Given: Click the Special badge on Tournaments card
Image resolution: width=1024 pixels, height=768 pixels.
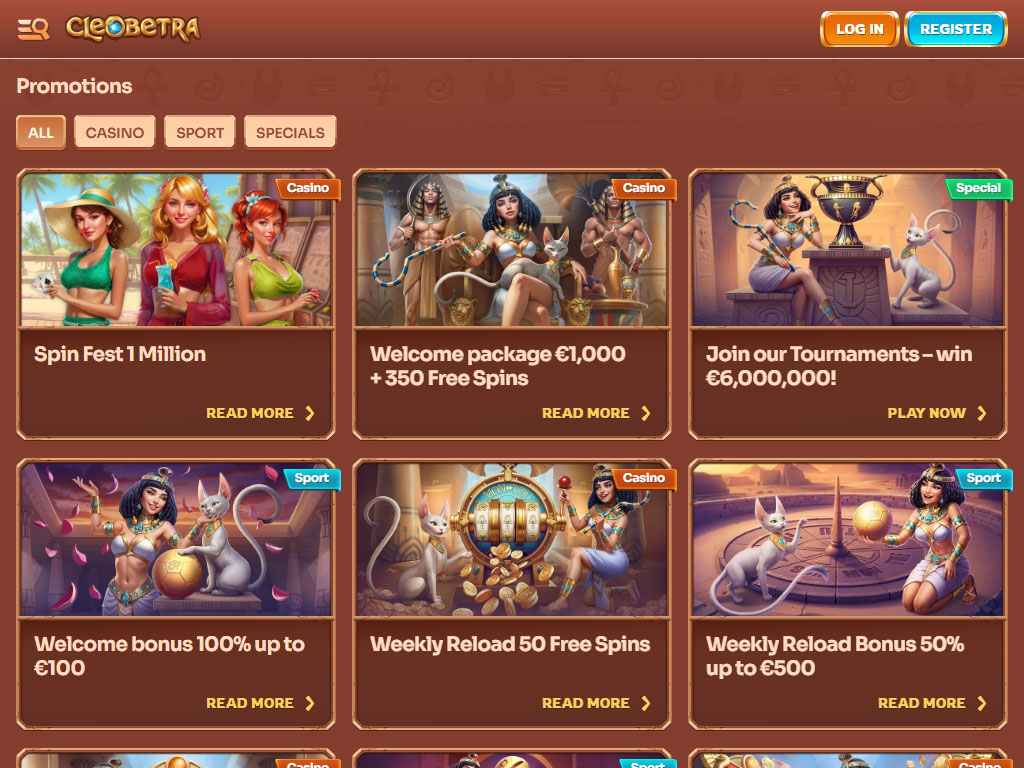Looking at the screenshot, I should [x=978, y=188].
